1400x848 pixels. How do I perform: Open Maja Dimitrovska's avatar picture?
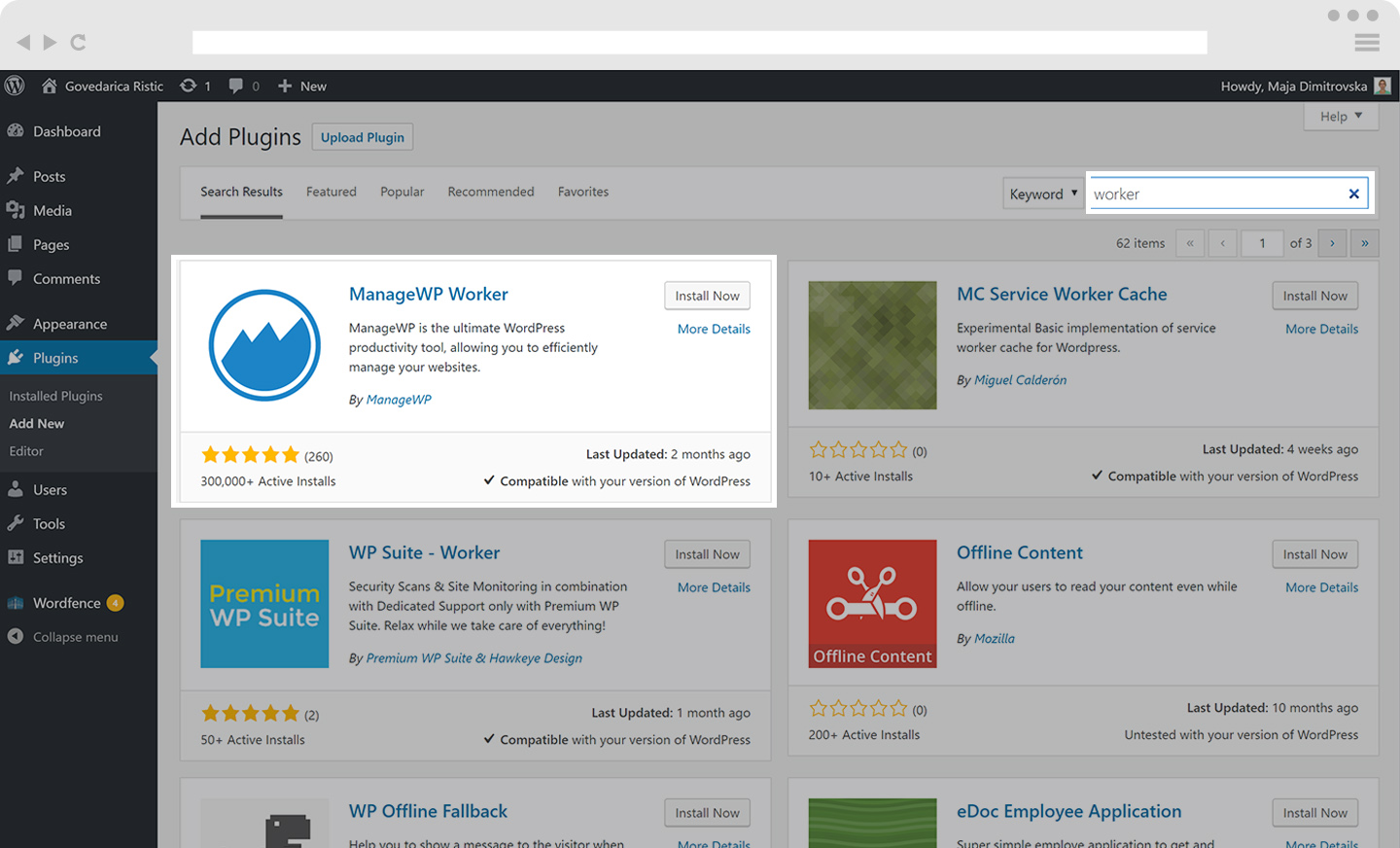1382,86
